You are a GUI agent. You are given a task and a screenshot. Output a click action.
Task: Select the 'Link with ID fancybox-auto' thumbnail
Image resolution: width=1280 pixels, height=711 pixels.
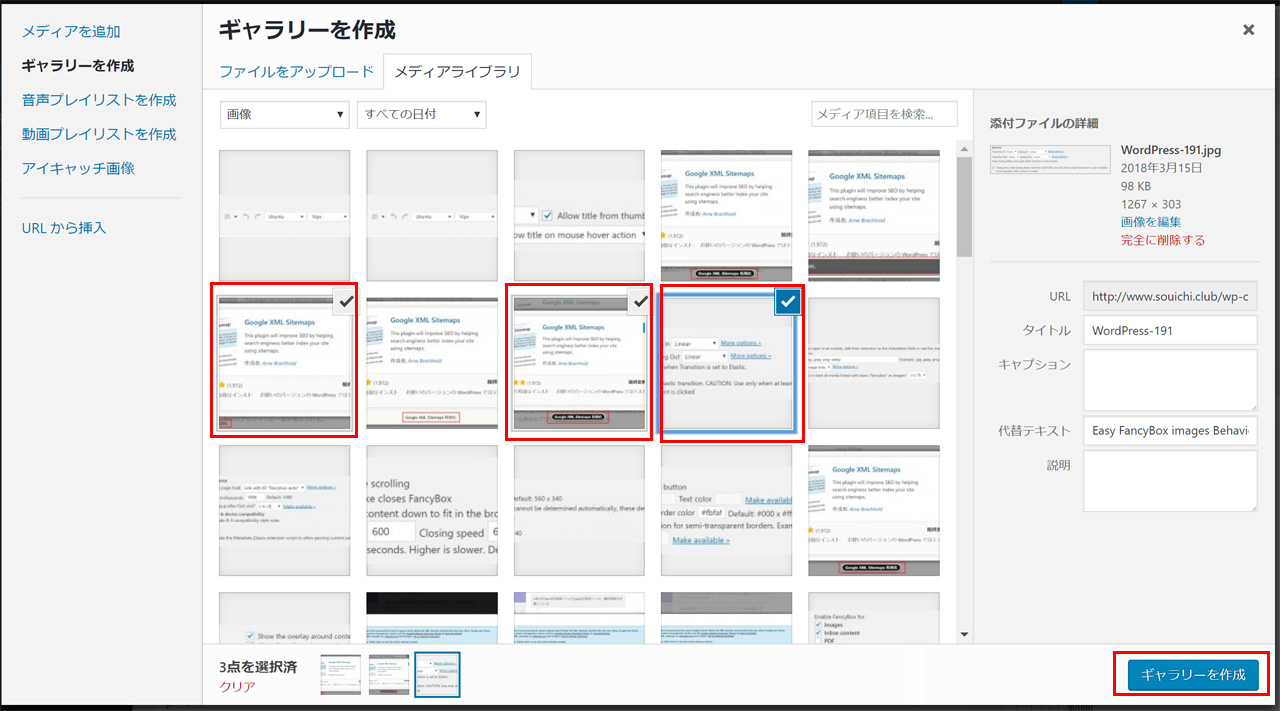(x=285, y=510)
